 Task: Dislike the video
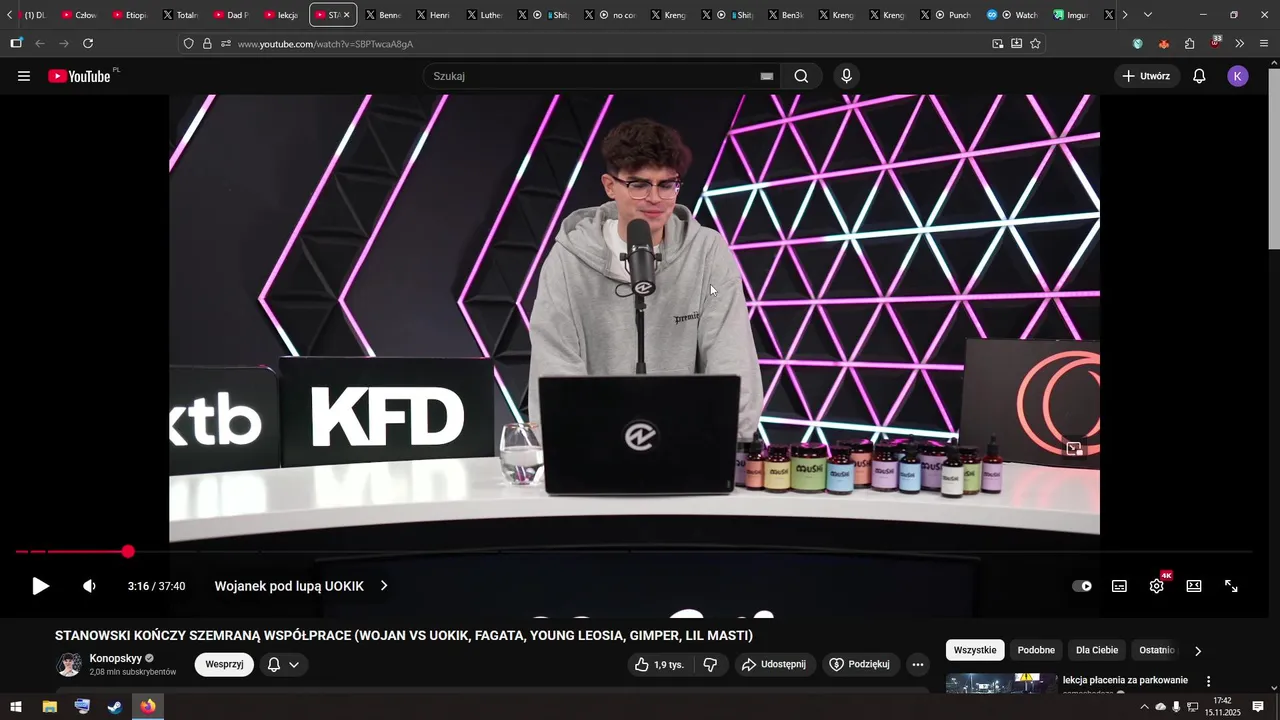click(710, 665)
